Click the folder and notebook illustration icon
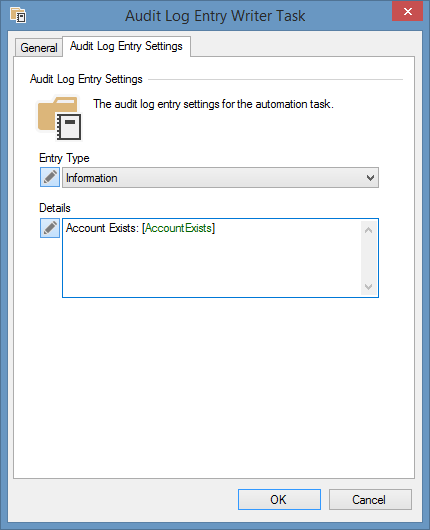The width and height of the screenshot is (430, 530). [x=59, y=118]
